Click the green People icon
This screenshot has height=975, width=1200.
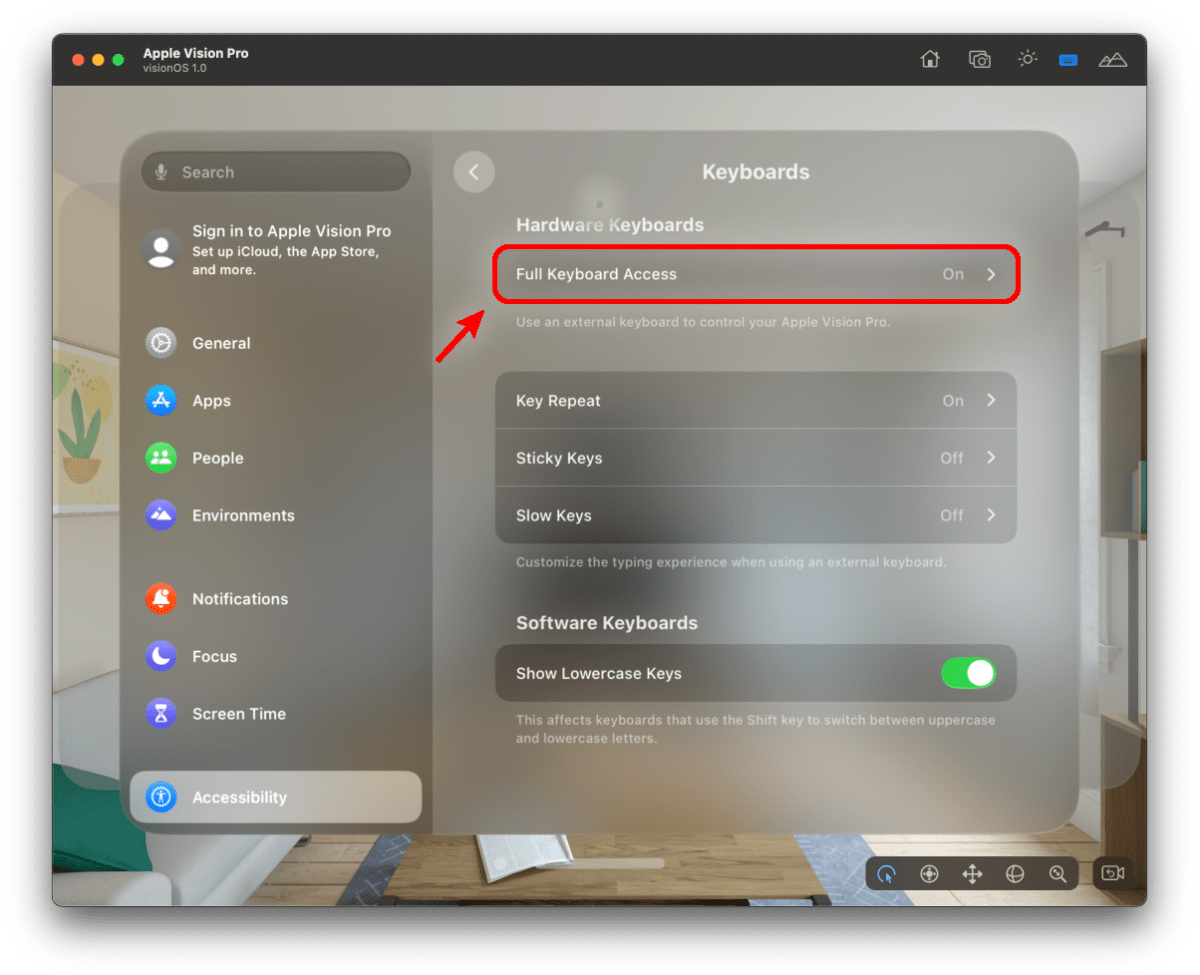[x=160, y=458]
